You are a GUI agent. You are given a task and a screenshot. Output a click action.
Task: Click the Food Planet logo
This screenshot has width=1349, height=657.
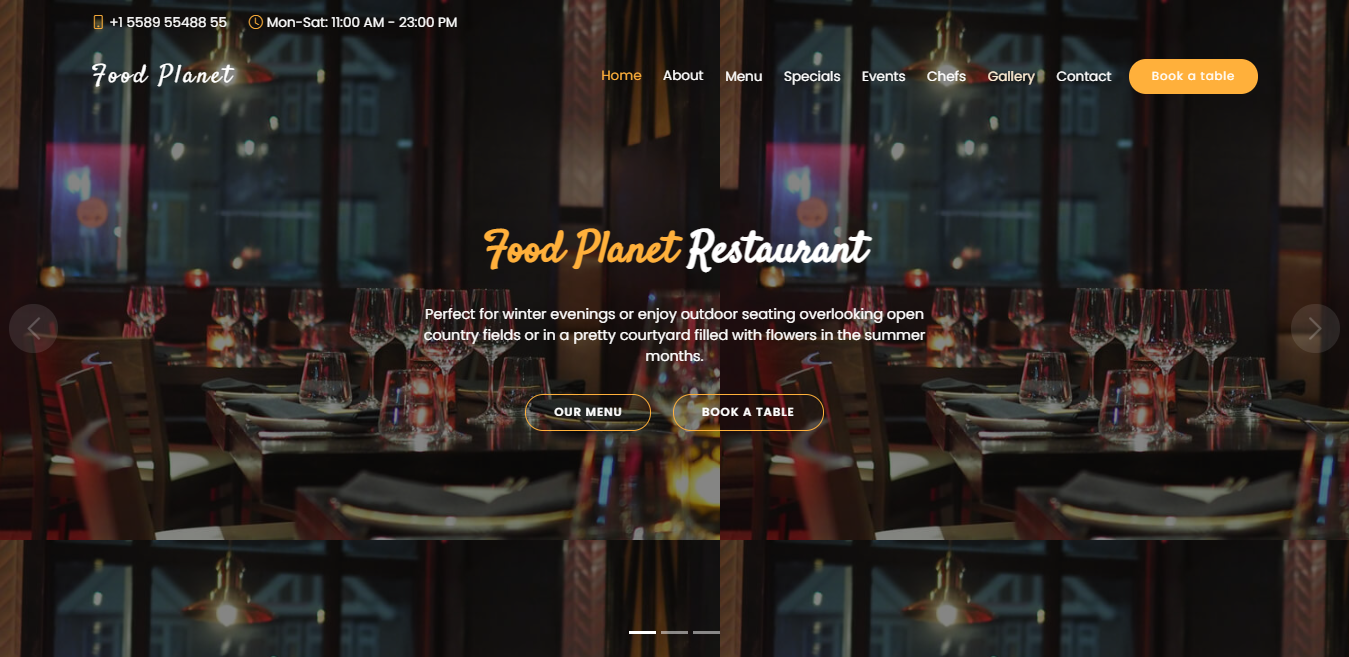click(x=163, y=75)
